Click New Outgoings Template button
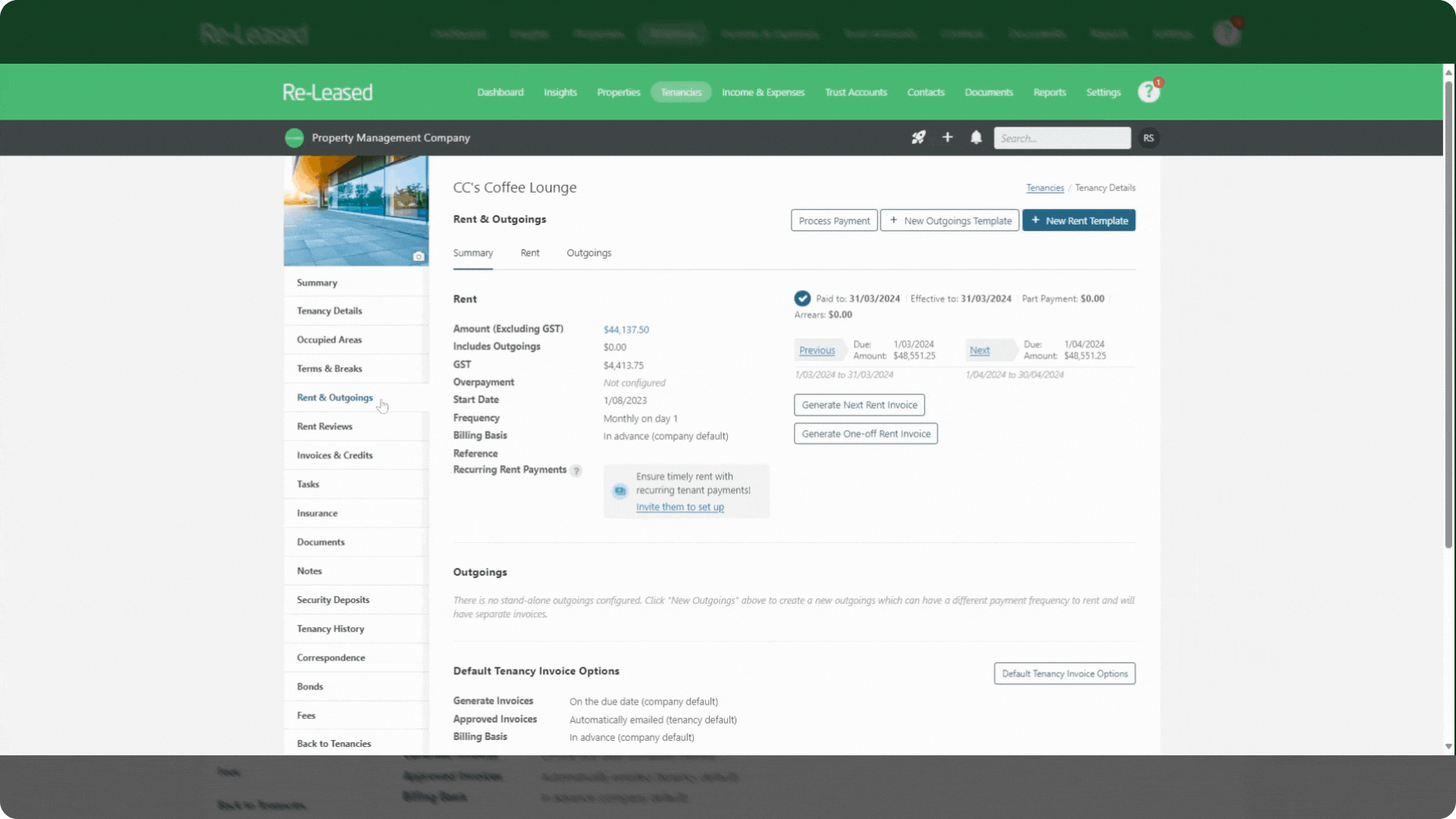The image size is (1456, 819). point(949,221)
